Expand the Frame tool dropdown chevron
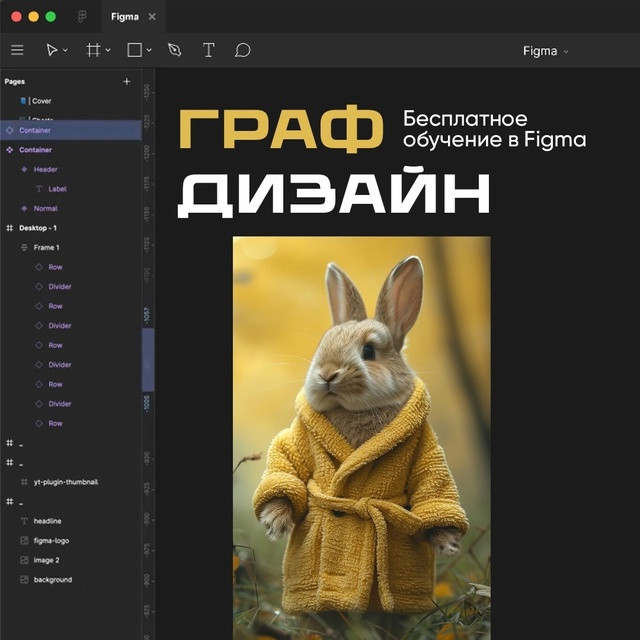Image resolution: width=640 pixels, height=640 pixels. [107, 51]
